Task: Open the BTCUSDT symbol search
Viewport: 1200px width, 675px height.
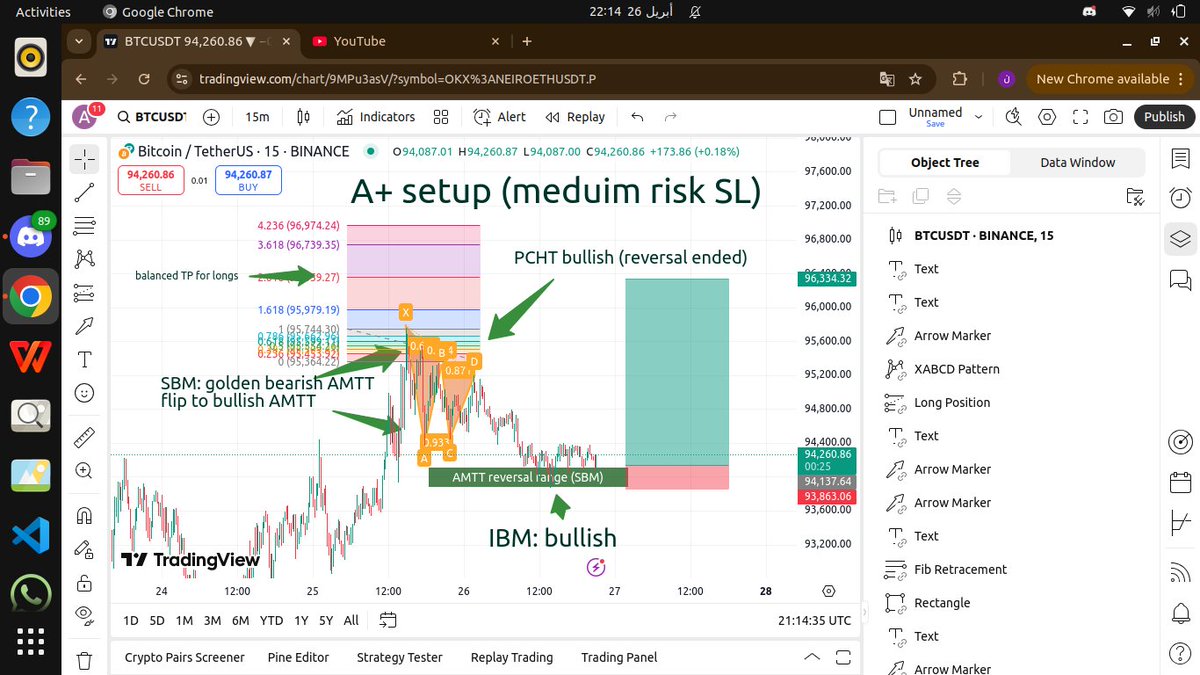Action: coord(152,117)
